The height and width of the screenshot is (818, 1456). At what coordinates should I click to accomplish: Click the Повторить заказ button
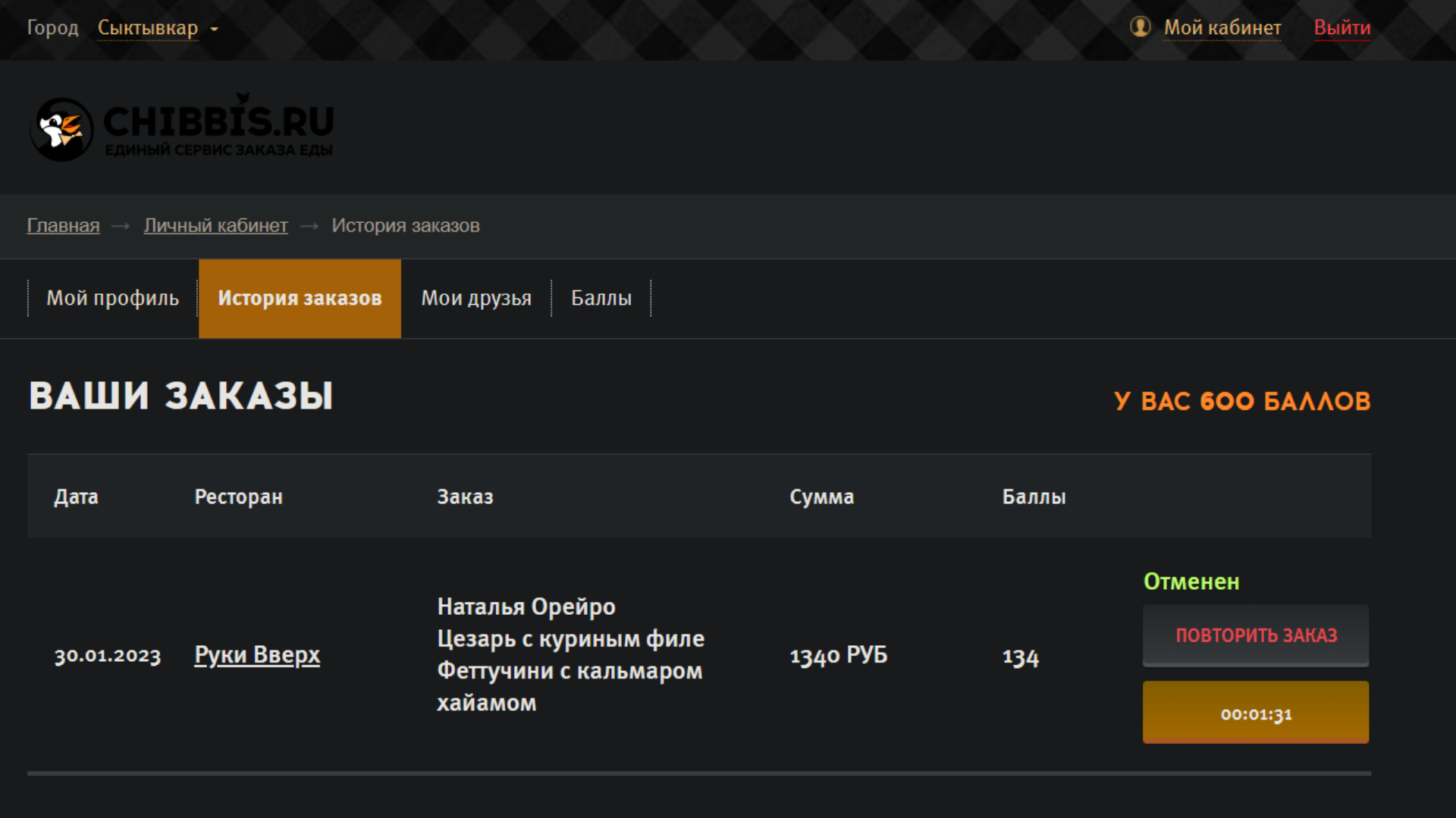pyautogui.click(x=1256, y=635)
